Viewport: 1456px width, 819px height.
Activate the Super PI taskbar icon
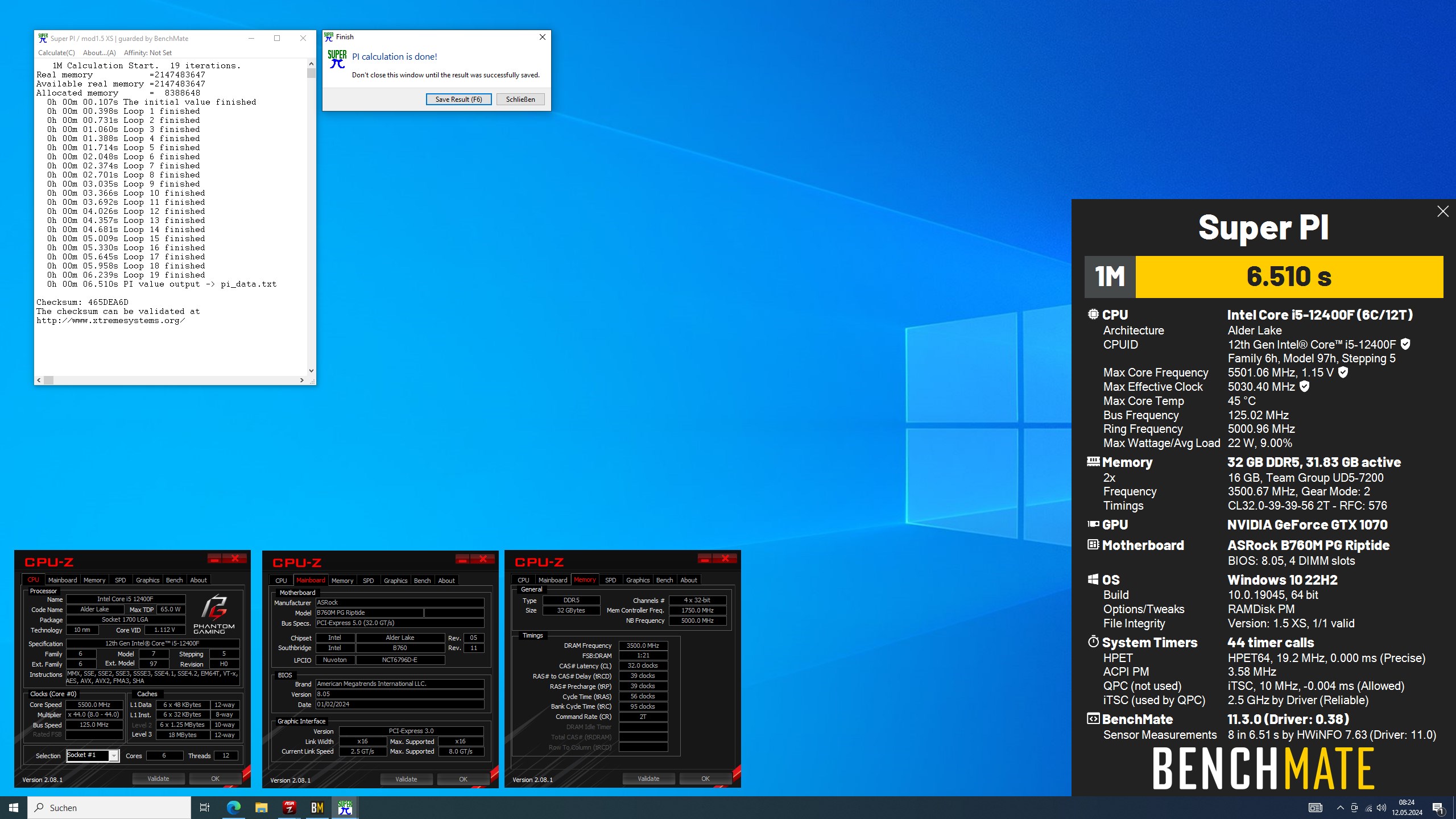coord(345,808)
